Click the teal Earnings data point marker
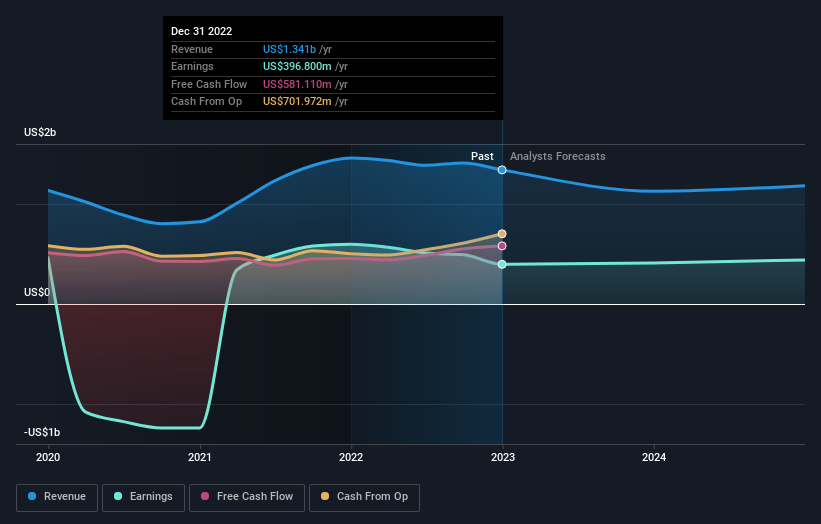This screenshot has width=821, height=524. point(502,264)
